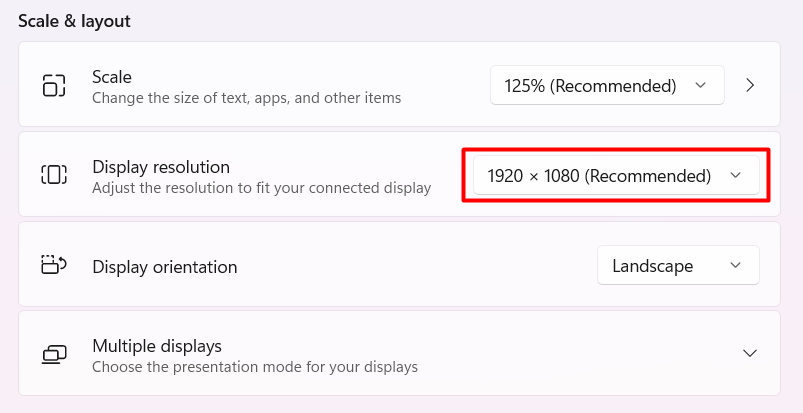Image resolution: width=803 pixels, height=413 pixels.
Task: Click the Display resolution label
Action: click(x=161, y=166)
